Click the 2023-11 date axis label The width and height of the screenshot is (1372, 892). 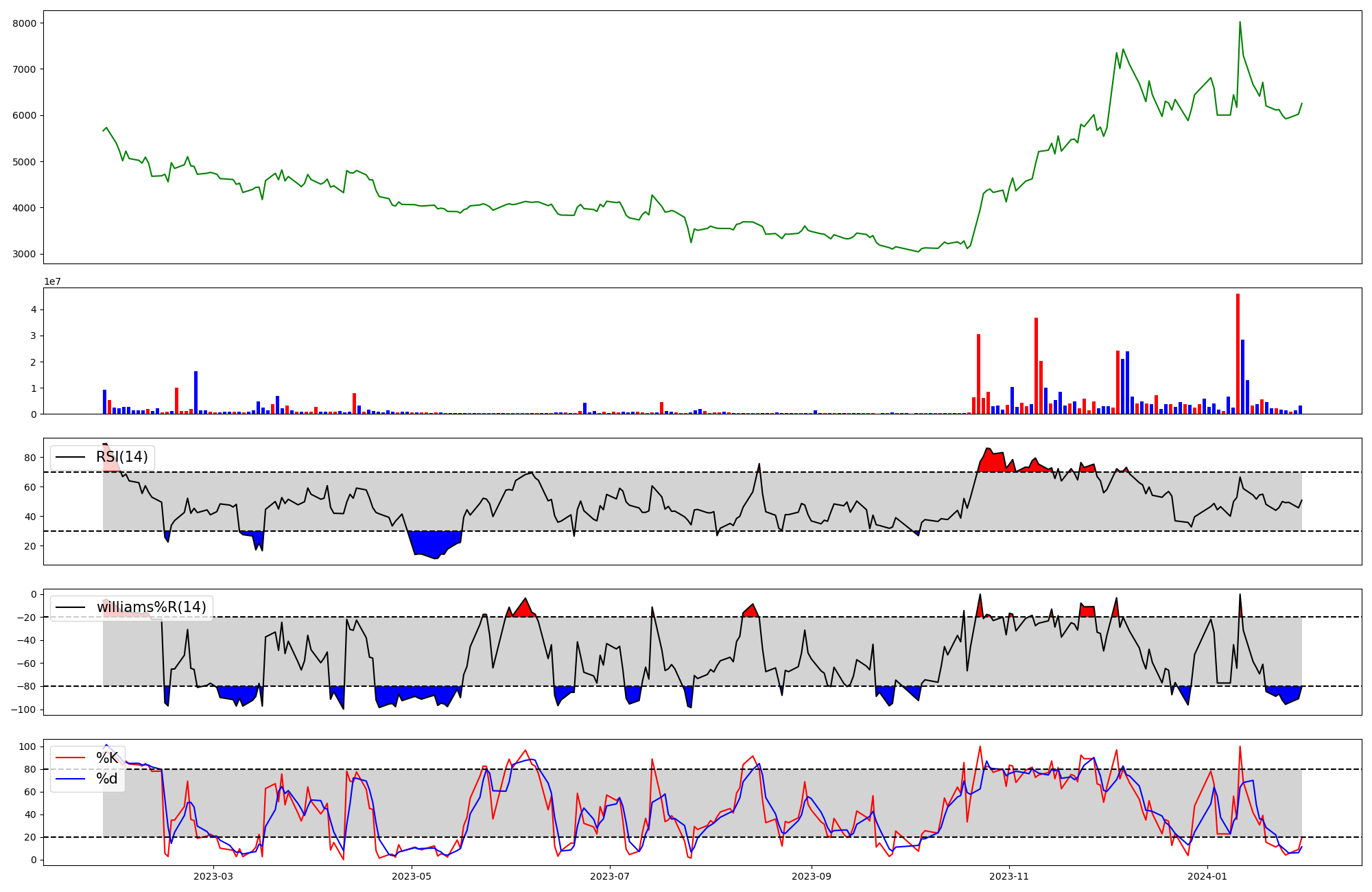(x=1010, y=876)
